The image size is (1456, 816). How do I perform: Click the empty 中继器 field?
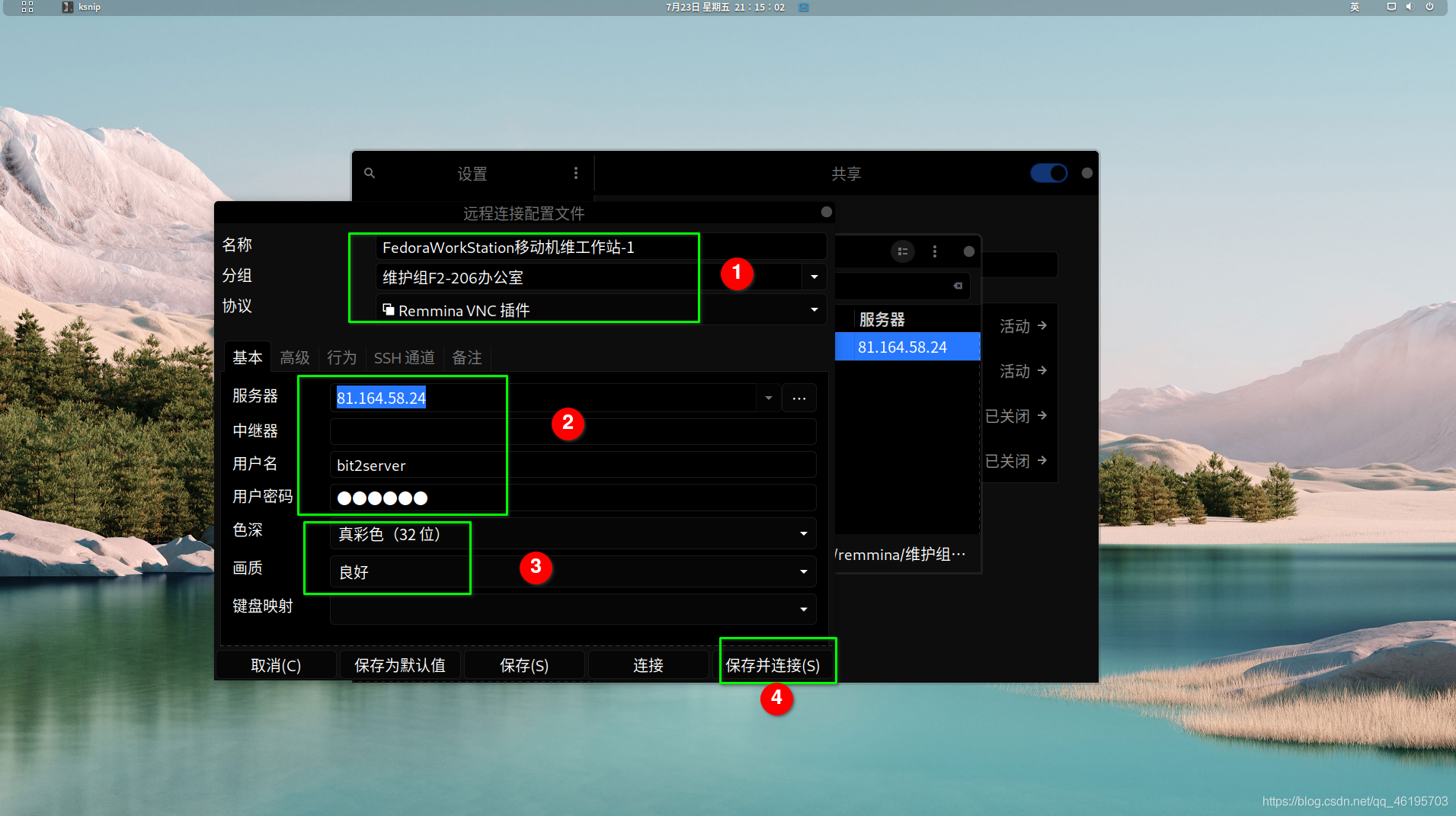(x=573, y=431)
